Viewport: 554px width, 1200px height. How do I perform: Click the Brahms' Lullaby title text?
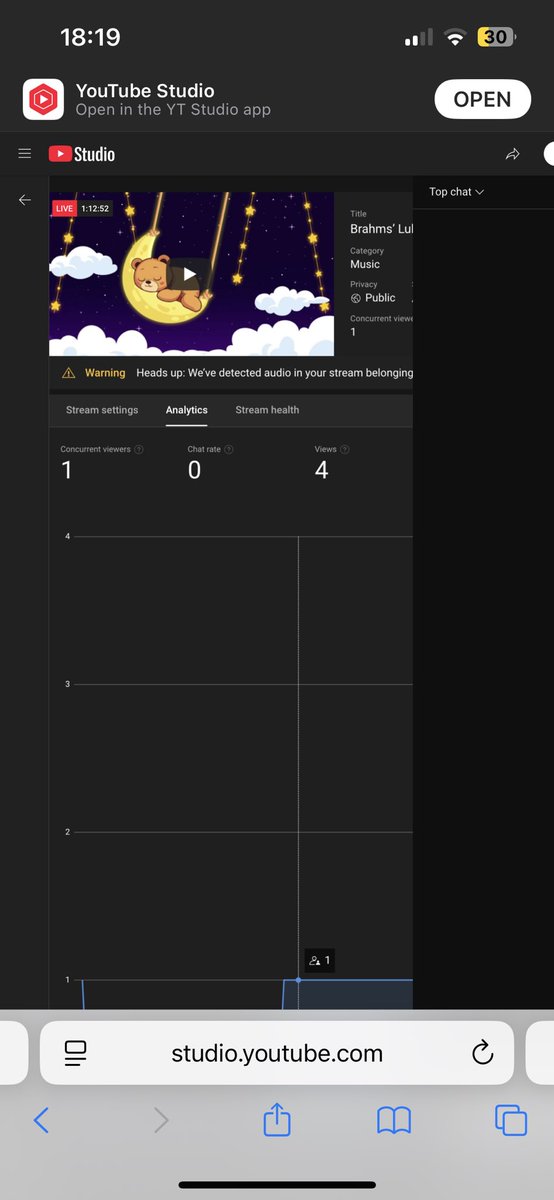pyautogui.click(x=381, y=229)
